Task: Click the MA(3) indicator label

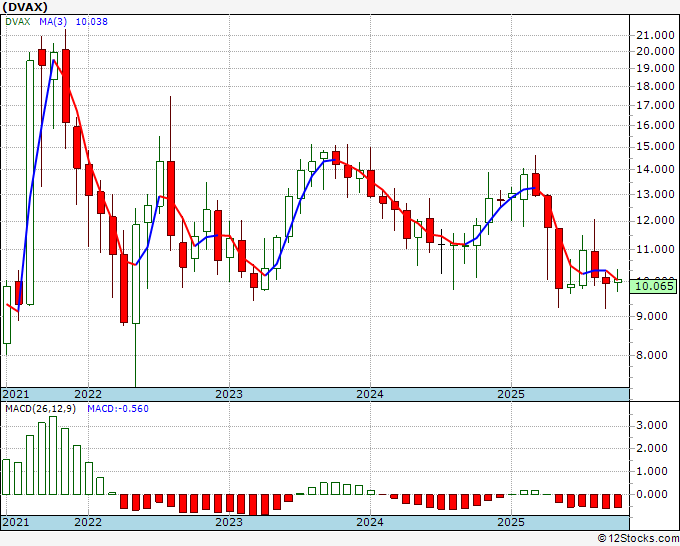Action: pos(53,22)
